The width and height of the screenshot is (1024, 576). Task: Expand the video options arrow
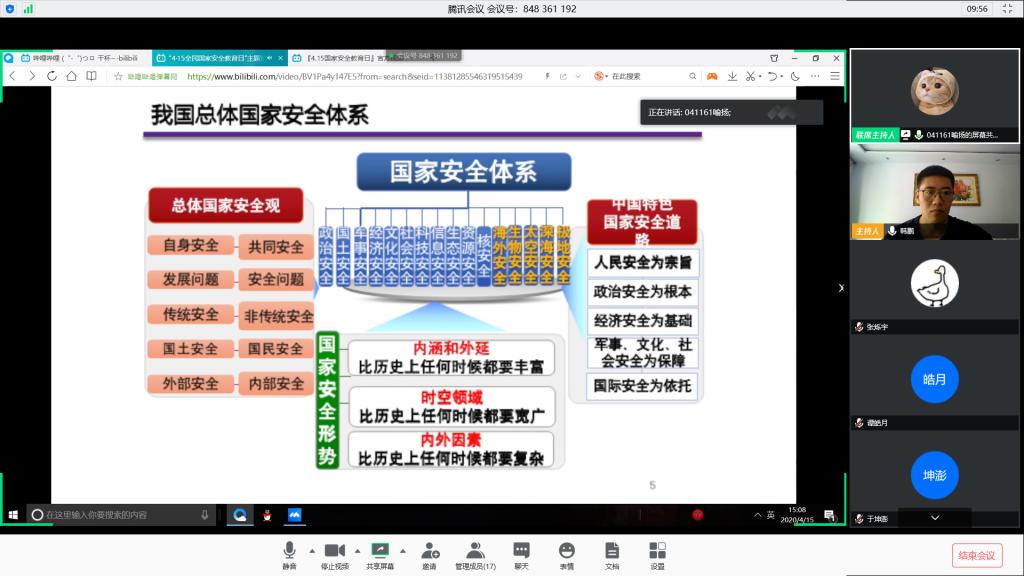357,551
